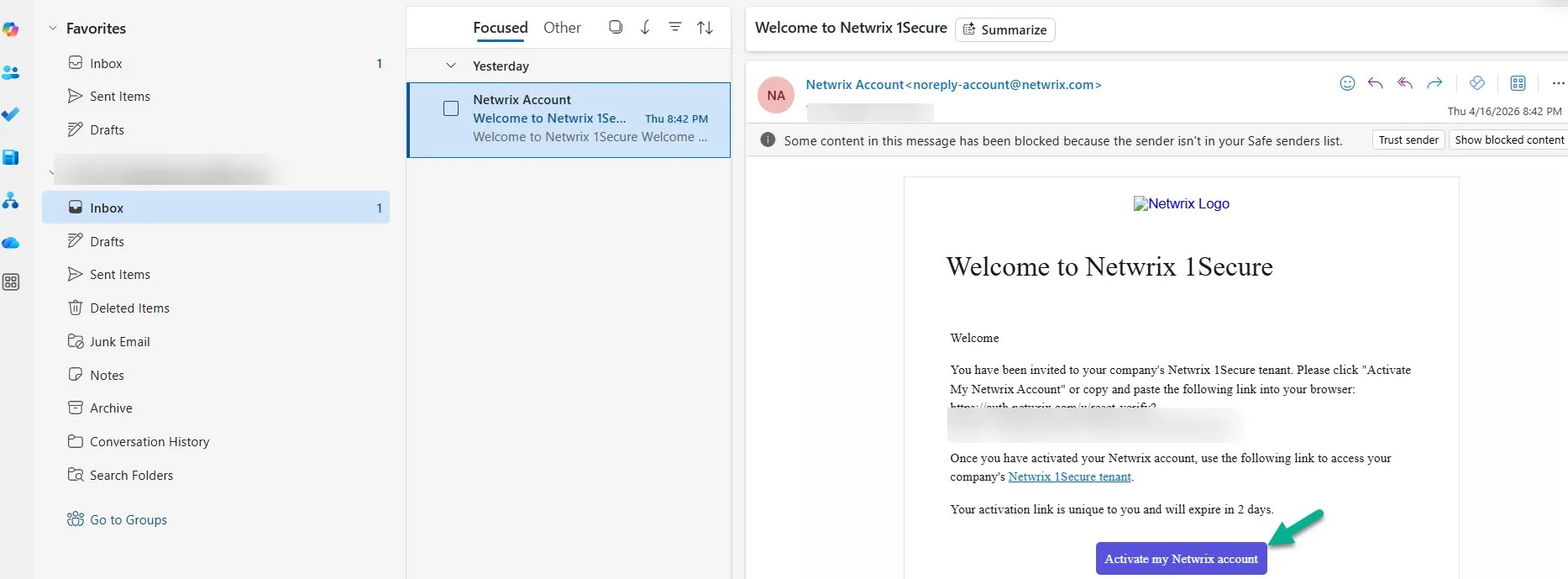Open the Notes folder

216,375
